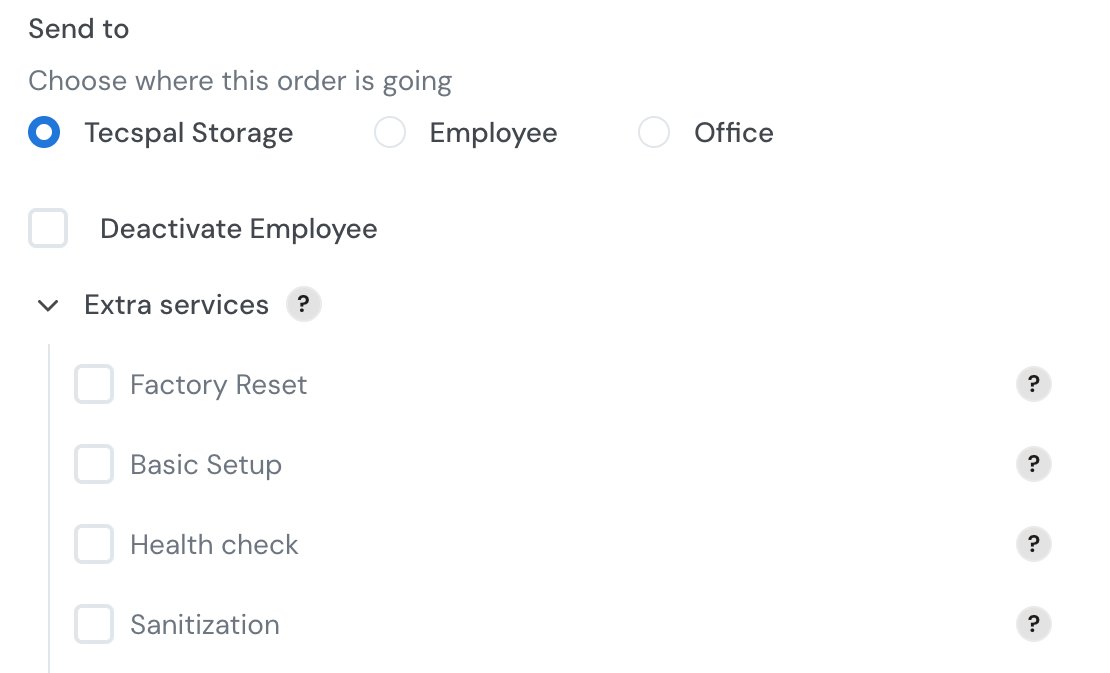Click the Deactivate Employee label
The width and height of the screenshot is (1110, 673).
tap(239, 229)
